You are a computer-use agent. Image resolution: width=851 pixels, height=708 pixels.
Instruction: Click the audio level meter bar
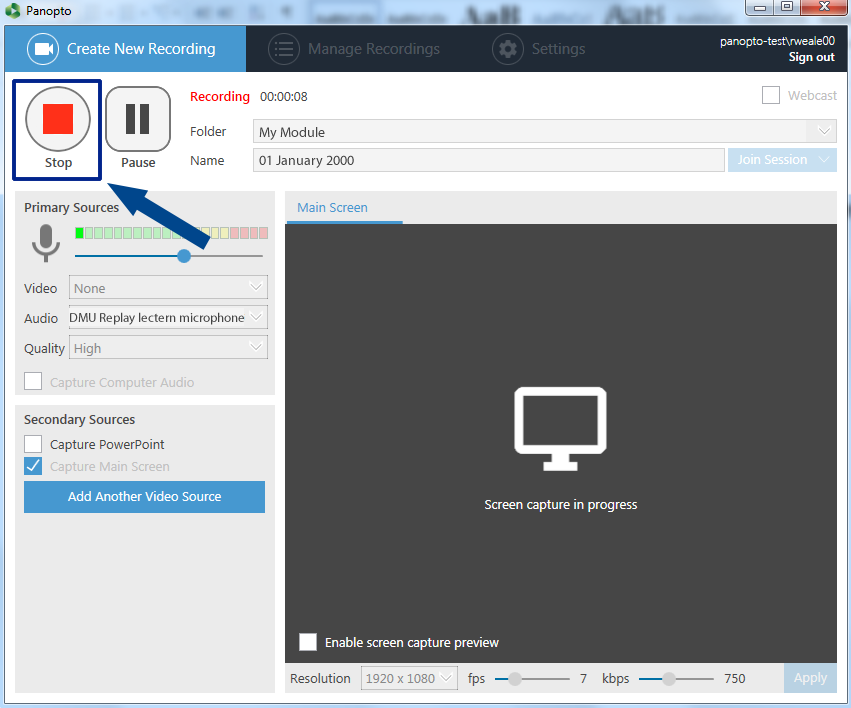coord(171,233)
